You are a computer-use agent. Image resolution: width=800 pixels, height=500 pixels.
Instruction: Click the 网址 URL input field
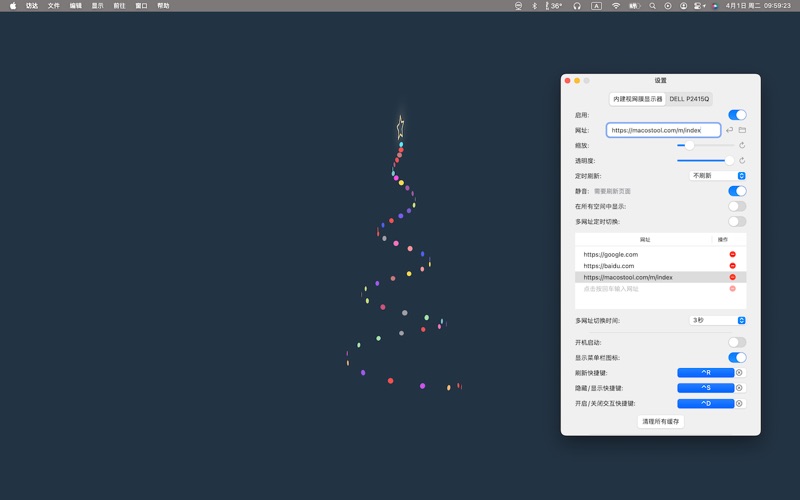tap(662, 130)
